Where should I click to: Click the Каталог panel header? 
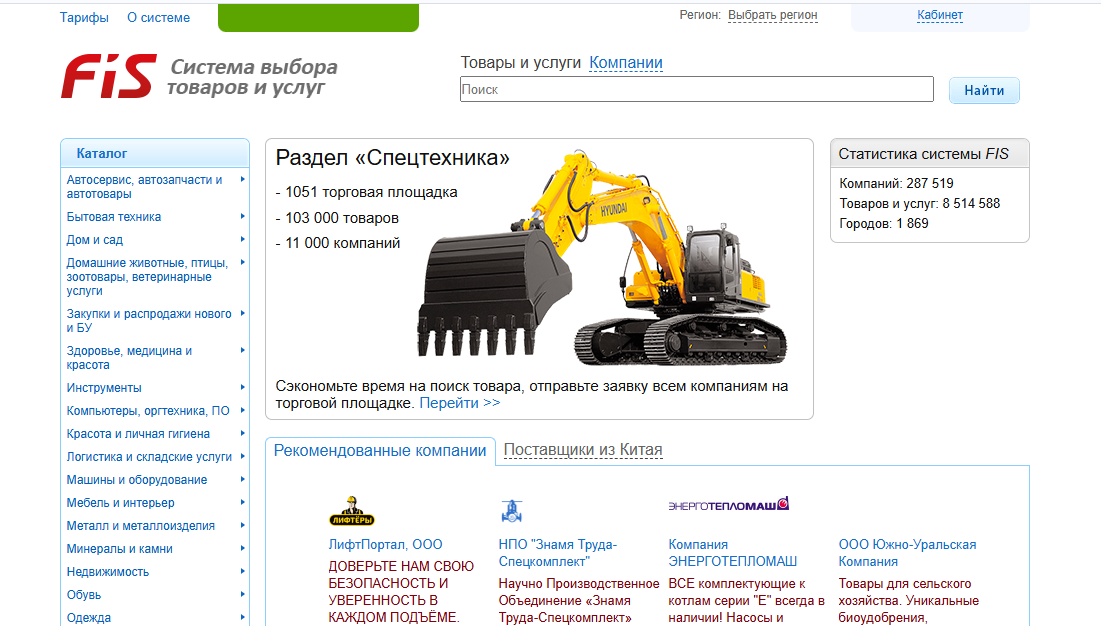pos(155,152)
